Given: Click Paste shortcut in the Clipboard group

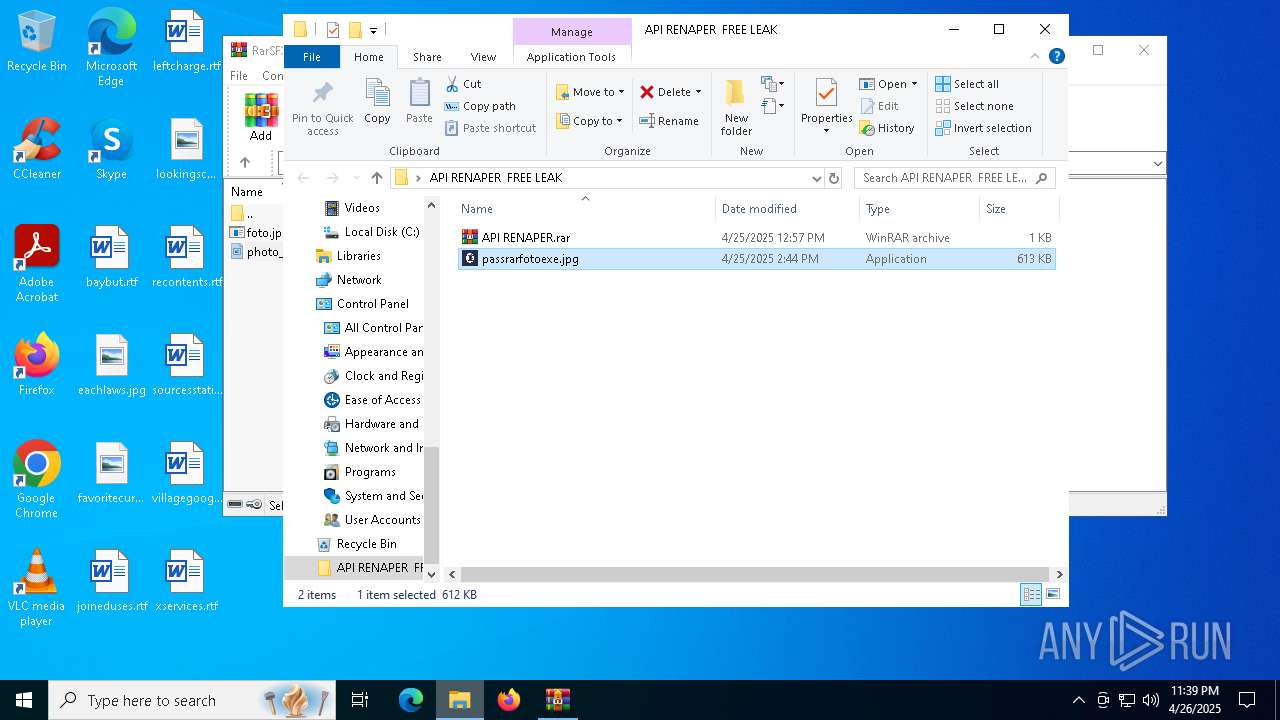Looking at the screenshot, I should pos(490,128).
